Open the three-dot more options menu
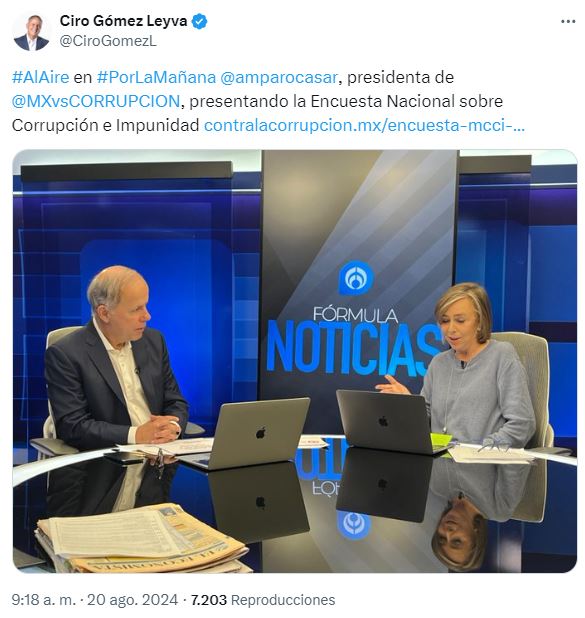The width and height of the screenshot is (585, 618). coord(568,21)
